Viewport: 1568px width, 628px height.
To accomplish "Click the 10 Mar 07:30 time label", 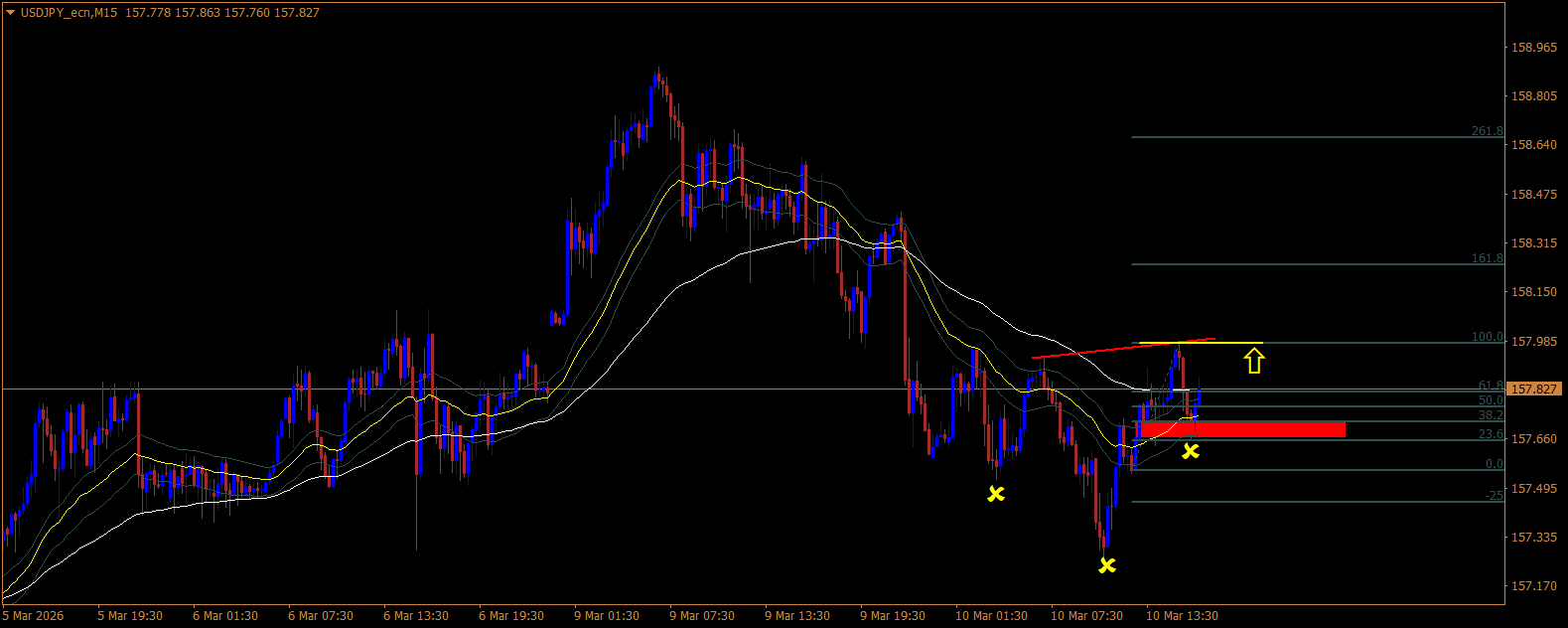I will click(x=1086, y=616).
